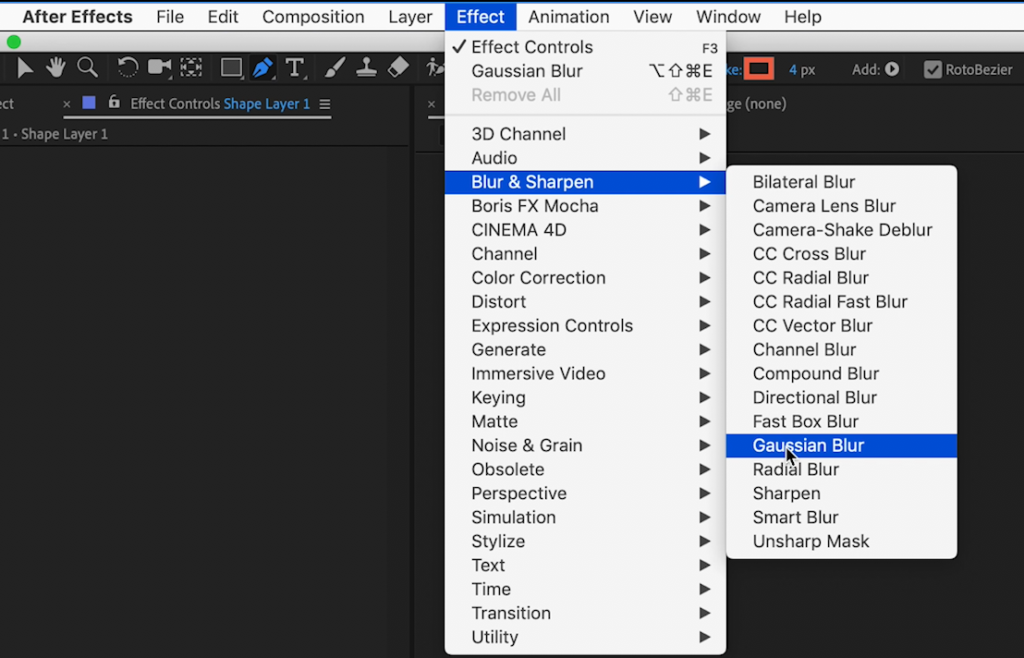Choose Gaussian Blur from the submenu
The image size is (1024, 658).
[x=808, y=446]
